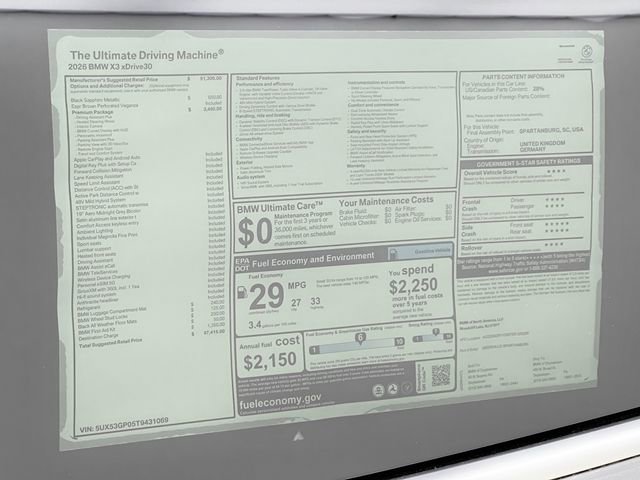Viewport: 640px width, 480px height.
Task: Click the '33' highway MPG value
Action: tap(315, 301)
